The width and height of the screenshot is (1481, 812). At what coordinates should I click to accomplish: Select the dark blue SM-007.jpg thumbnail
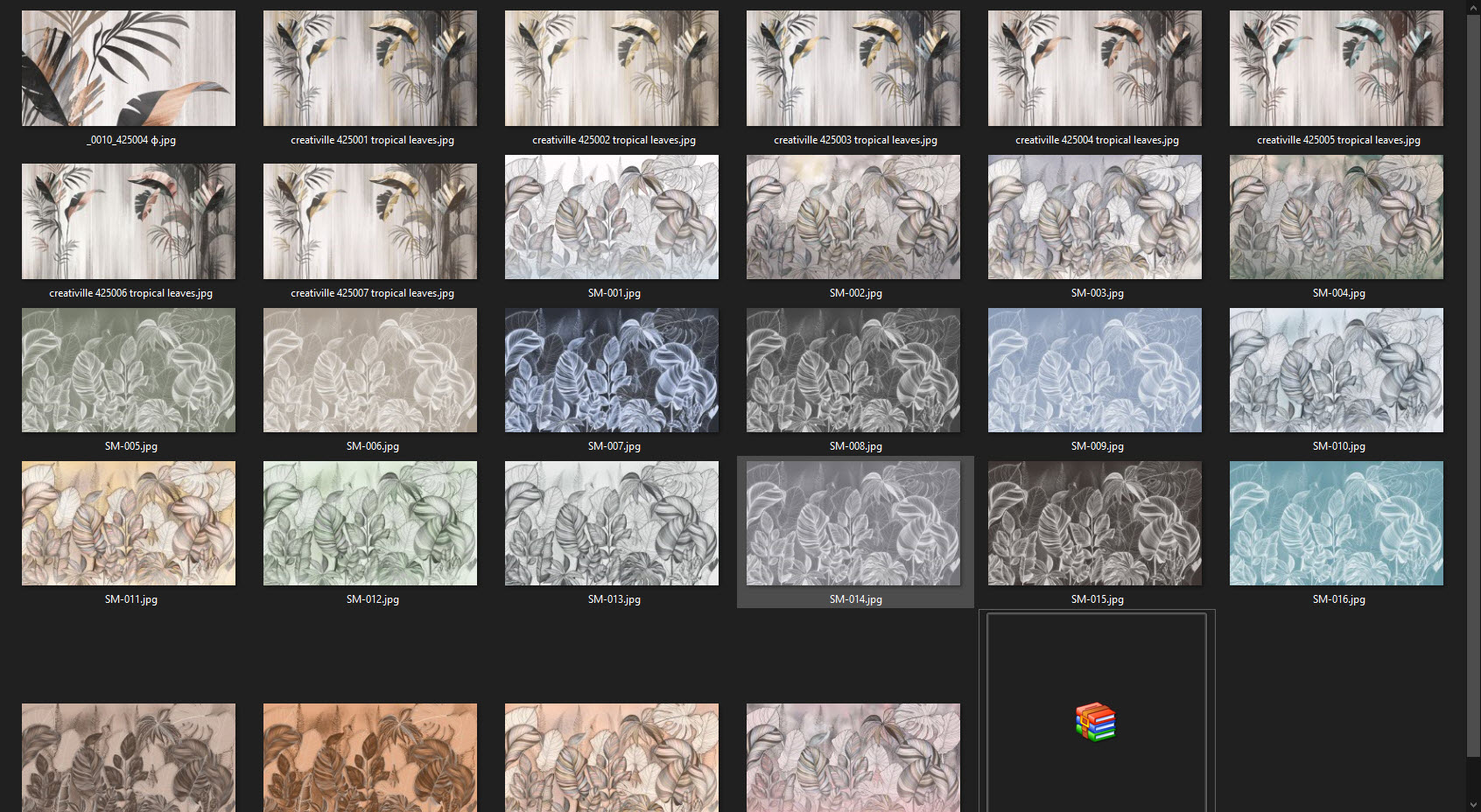[612, 370]
